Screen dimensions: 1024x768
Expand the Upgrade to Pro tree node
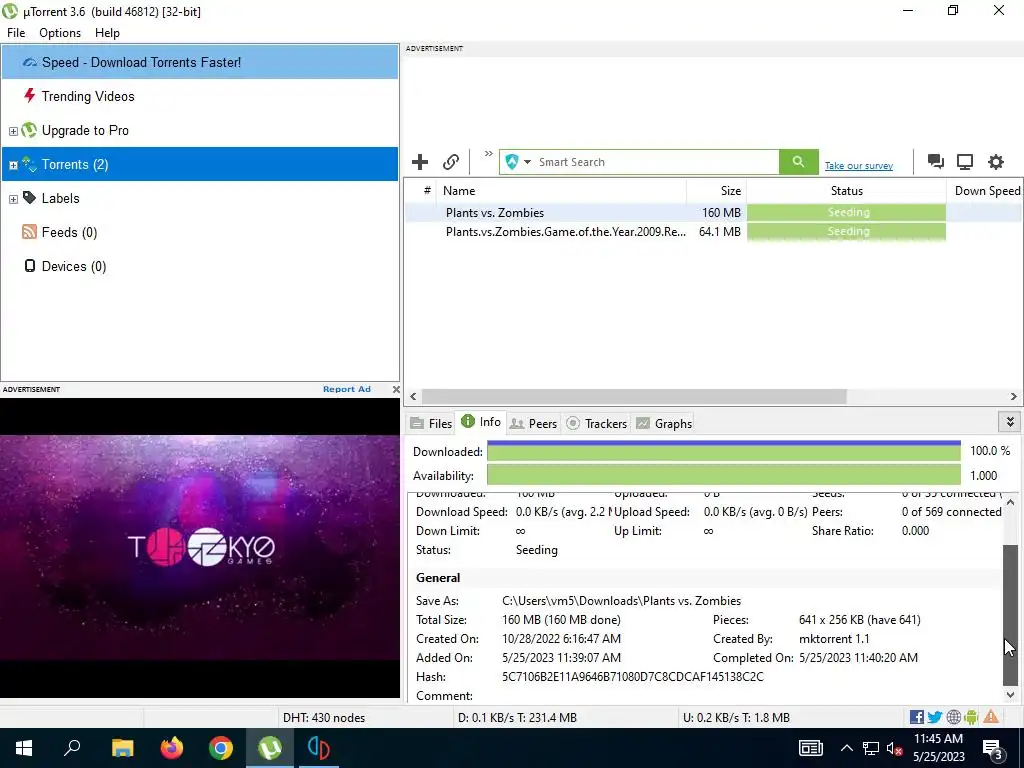coord(13,131)
